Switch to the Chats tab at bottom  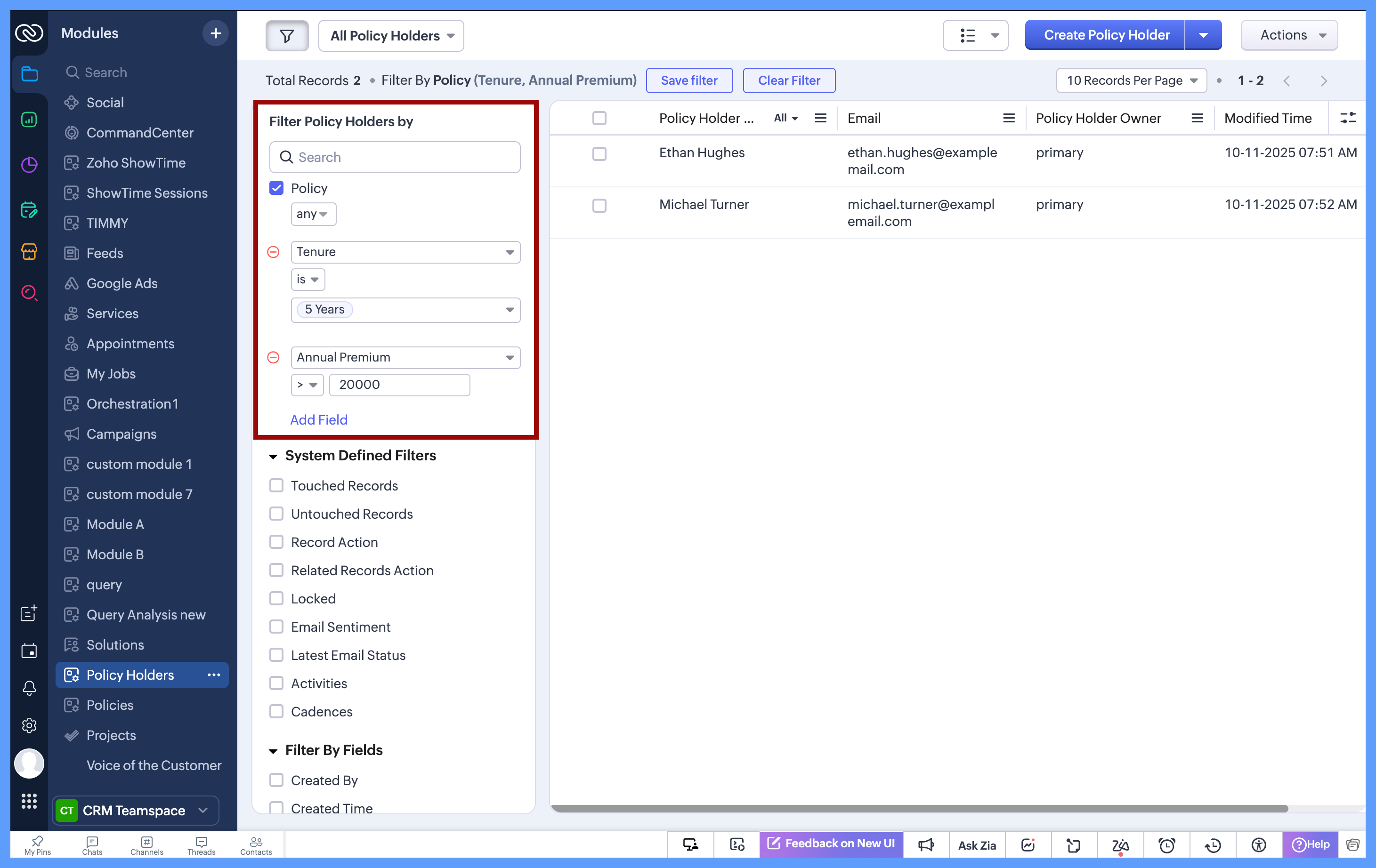92,845
